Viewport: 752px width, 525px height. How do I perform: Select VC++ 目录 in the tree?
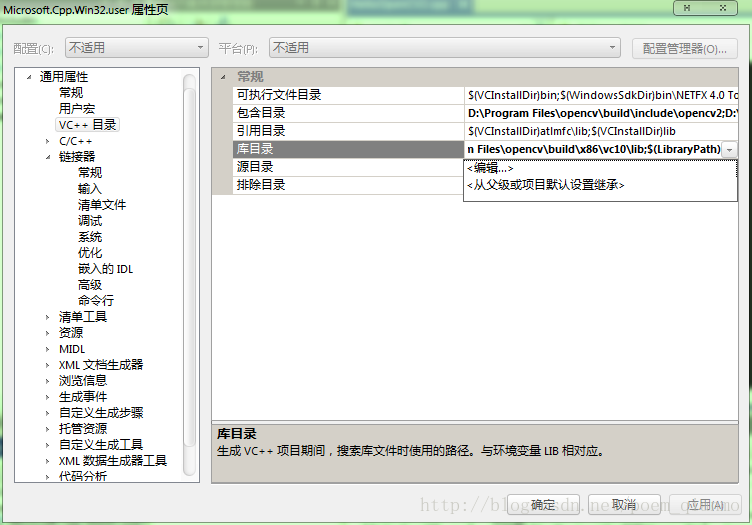click(87, 125)
